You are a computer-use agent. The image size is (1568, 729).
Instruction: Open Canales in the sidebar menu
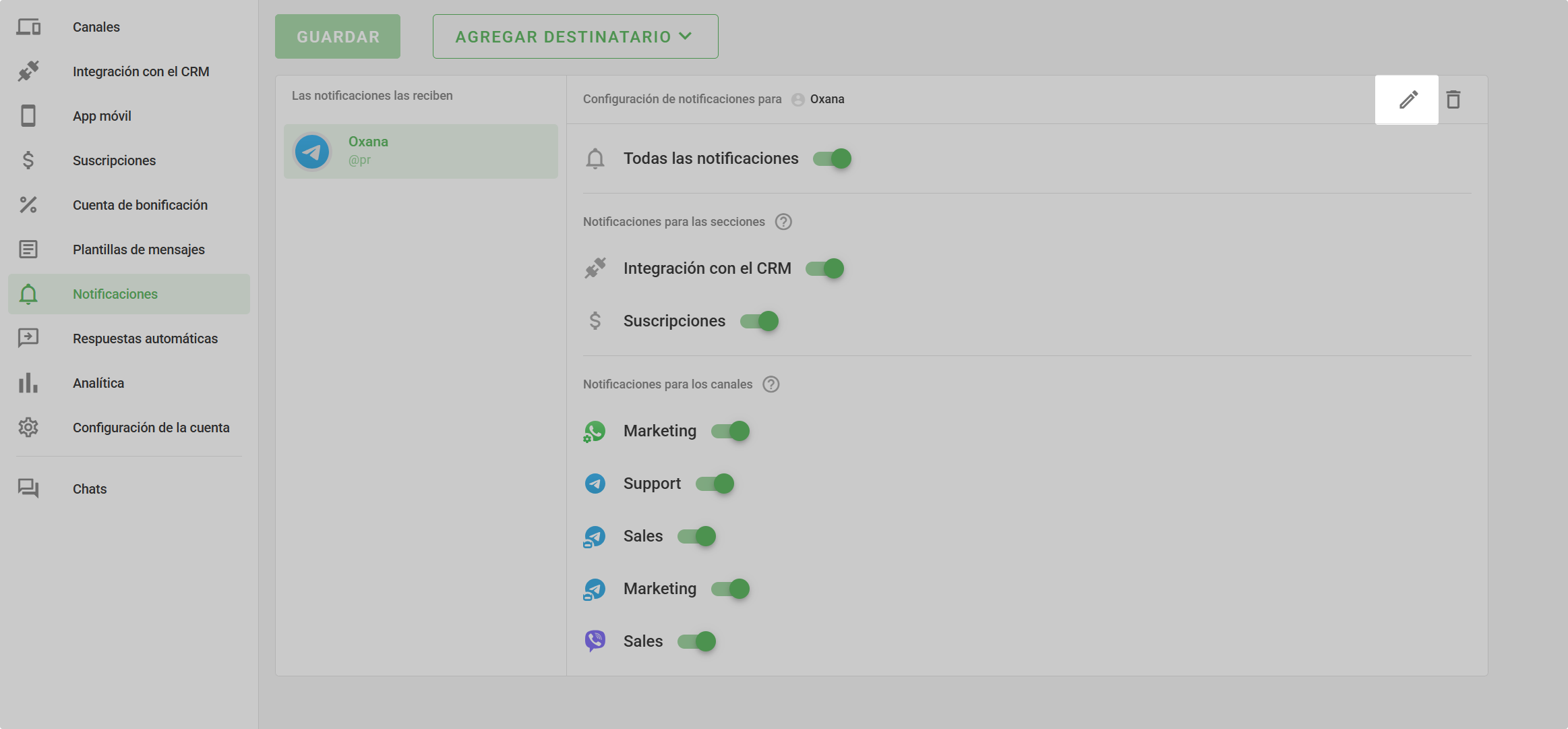click(129, 27)
